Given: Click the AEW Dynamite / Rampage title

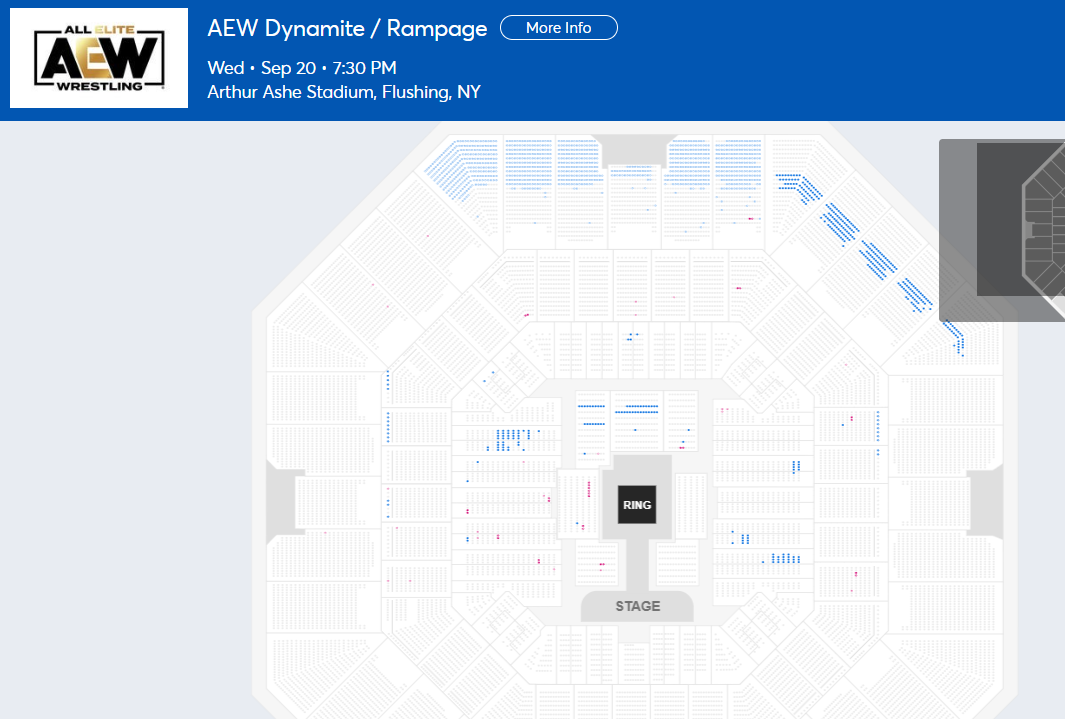Looking at the screenshot, I should click(347, 29).
